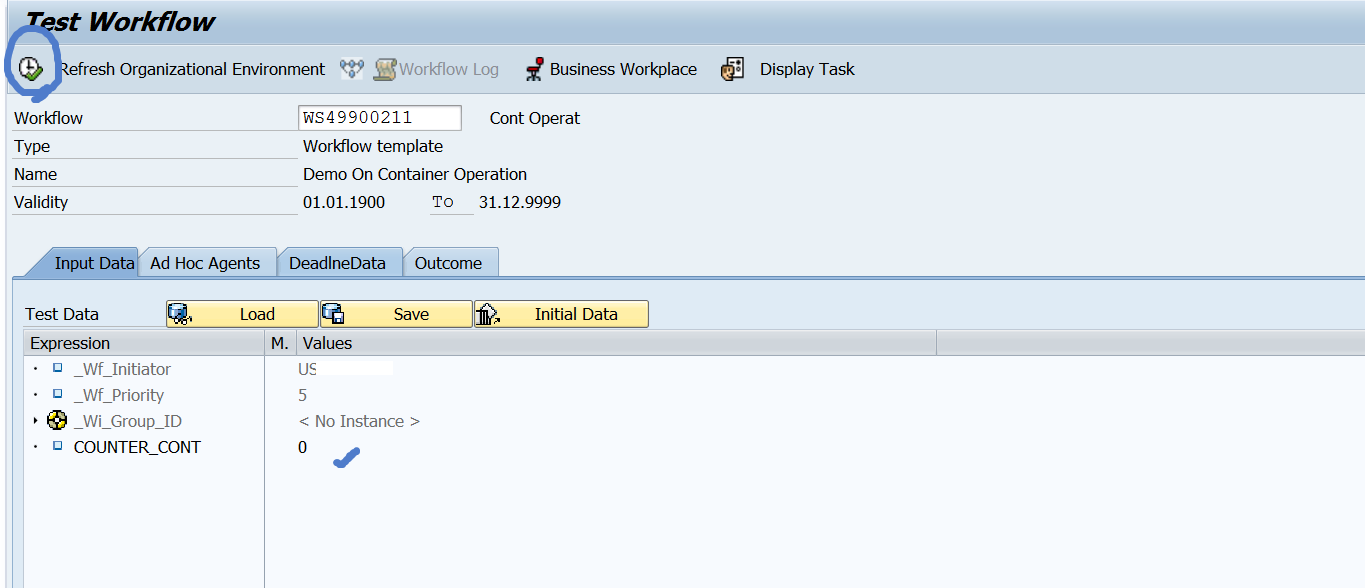Select the _Wf_Priority tree row
This screenshot has height=588, width=1365.
click(118, 395)
